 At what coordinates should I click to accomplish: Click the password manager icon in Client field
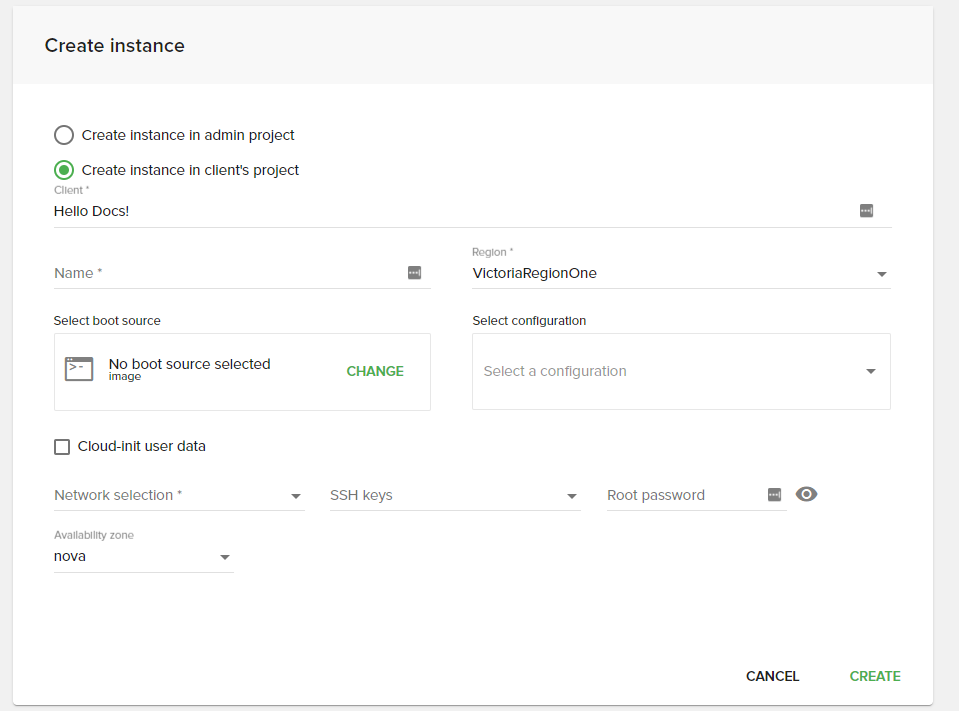click(x=866, y=211)
